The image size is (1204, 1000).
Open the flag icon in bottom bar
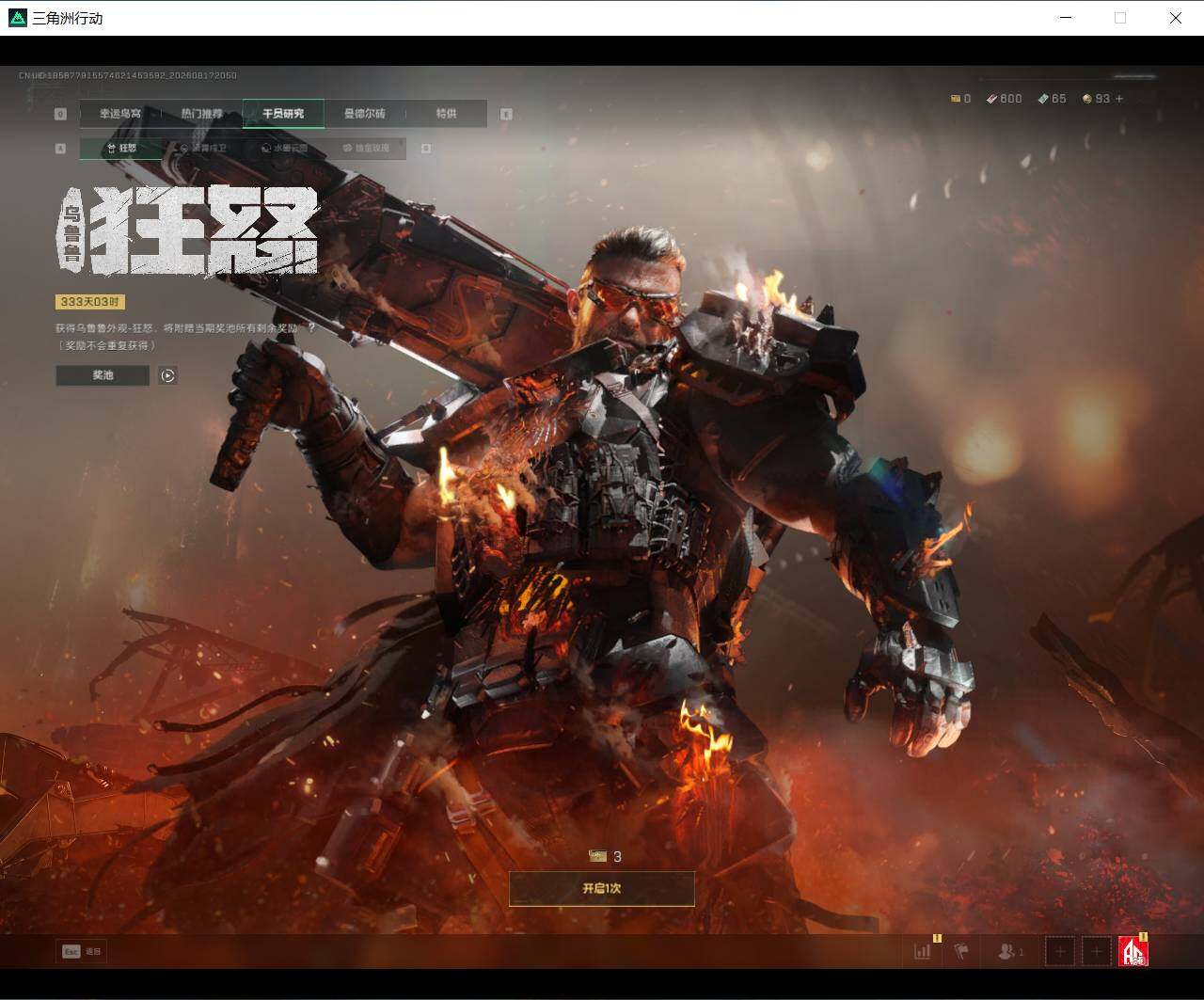click(960, 951)
